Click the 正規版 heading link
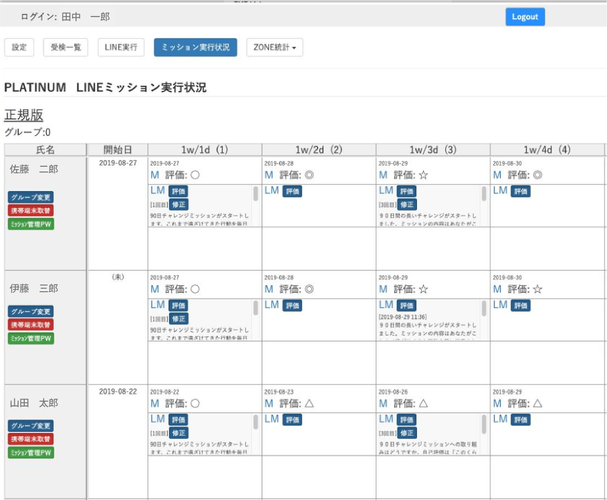The width and height of the screenshot is (607, 500). (24, 115)
